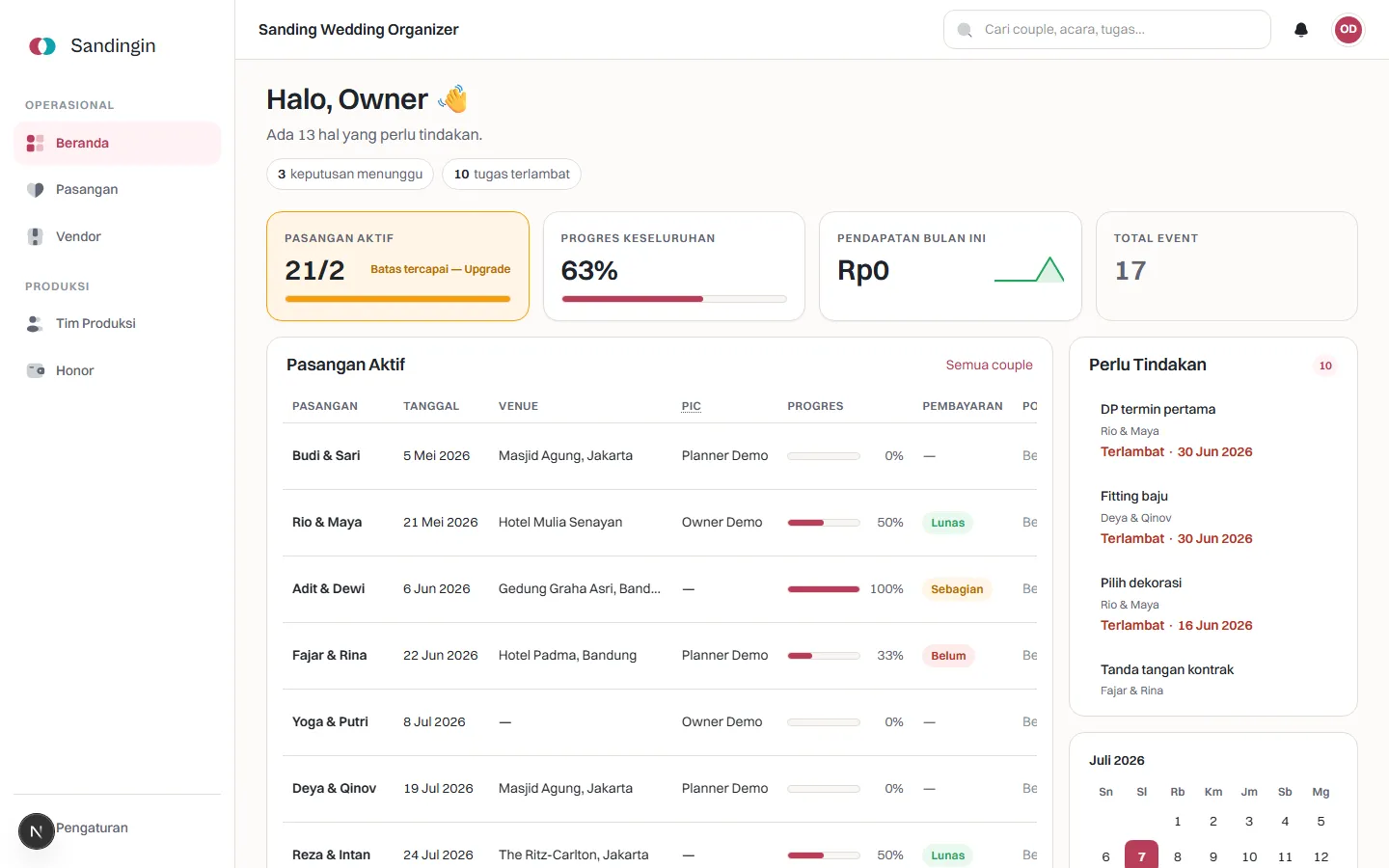Click the search magnifier icon
Screen dimensions: 1389x868
coord(965,30)
